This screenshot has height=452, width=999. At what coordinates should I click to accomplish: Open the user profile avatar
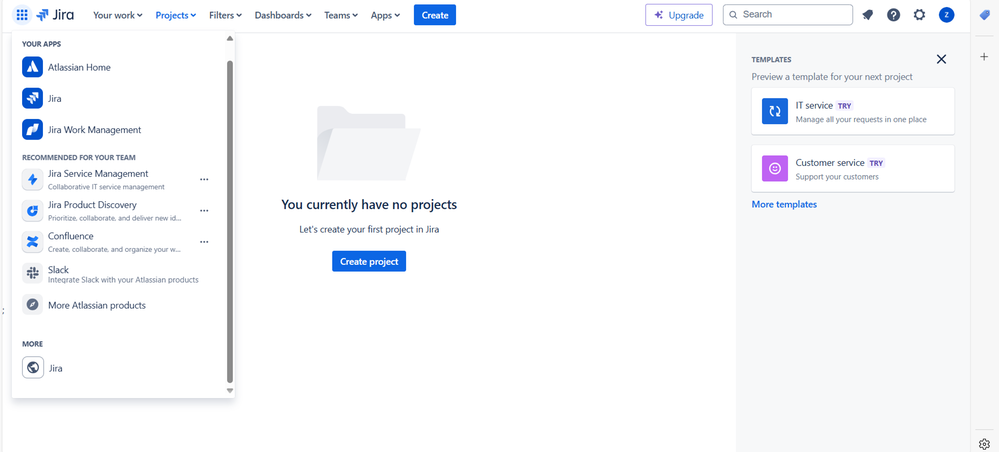pos(946,15)
